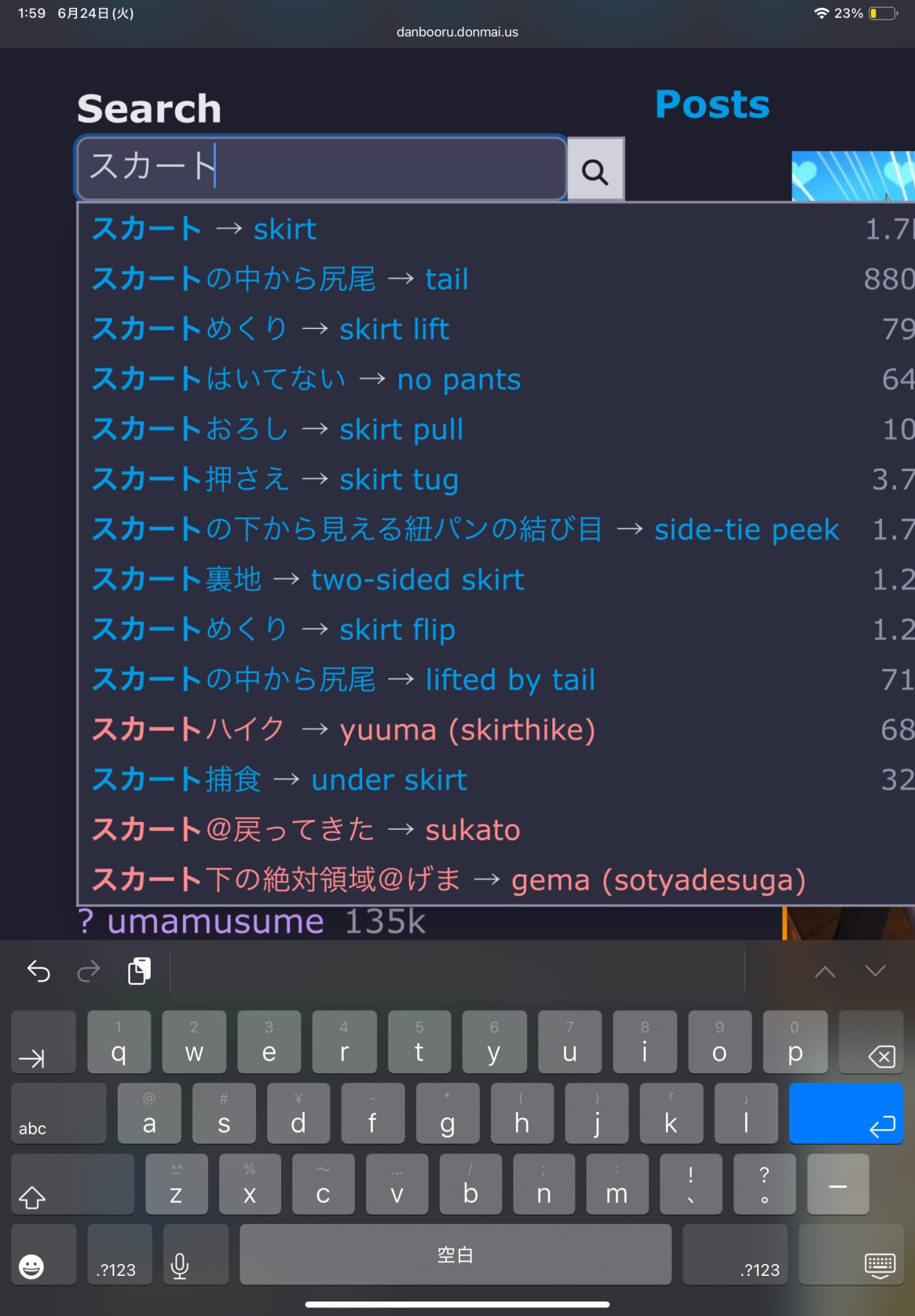Open the umamusume tag link
Viewport: 915px width, 1316px height.
(215, 923)
